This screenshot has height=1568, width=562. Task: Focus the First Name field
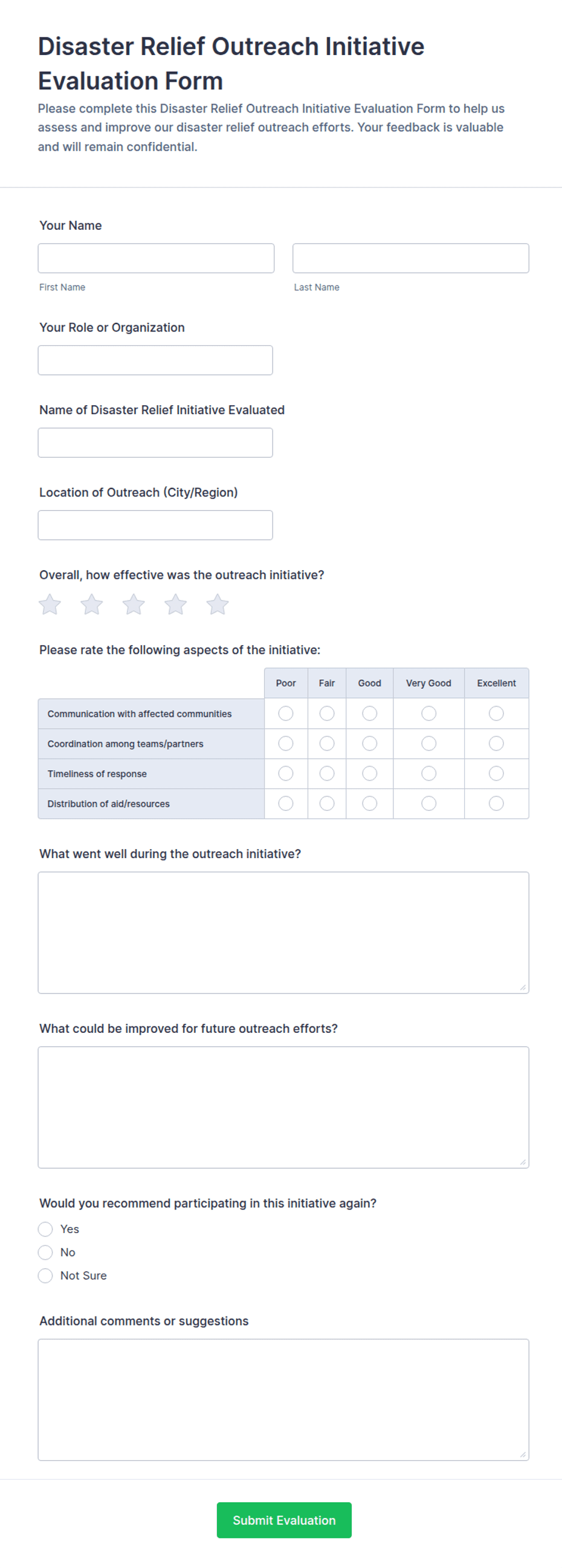point(157,258)
